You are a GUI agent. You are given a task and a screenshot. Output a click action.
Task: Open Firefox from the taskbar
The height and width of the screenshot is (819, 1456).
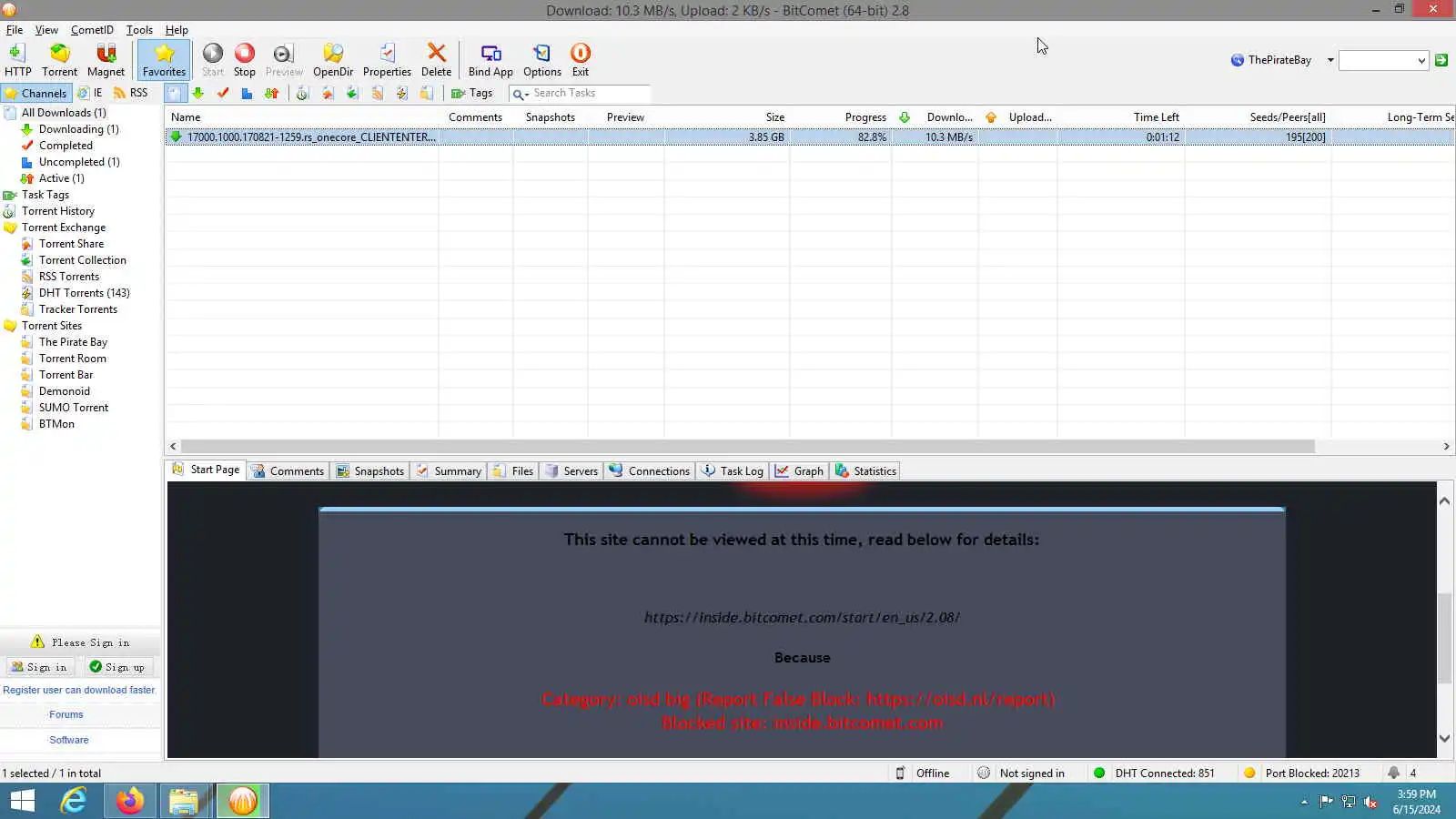[x=130, y=802]
